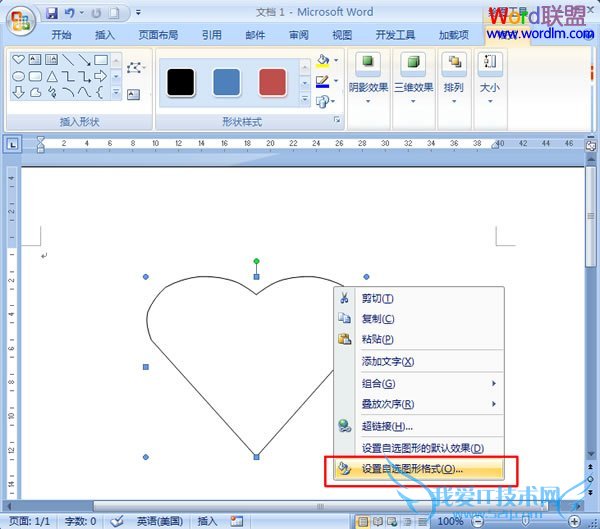The image size is (600, 529).
Task: Select the triangle shape
Action: click(52, 76)
